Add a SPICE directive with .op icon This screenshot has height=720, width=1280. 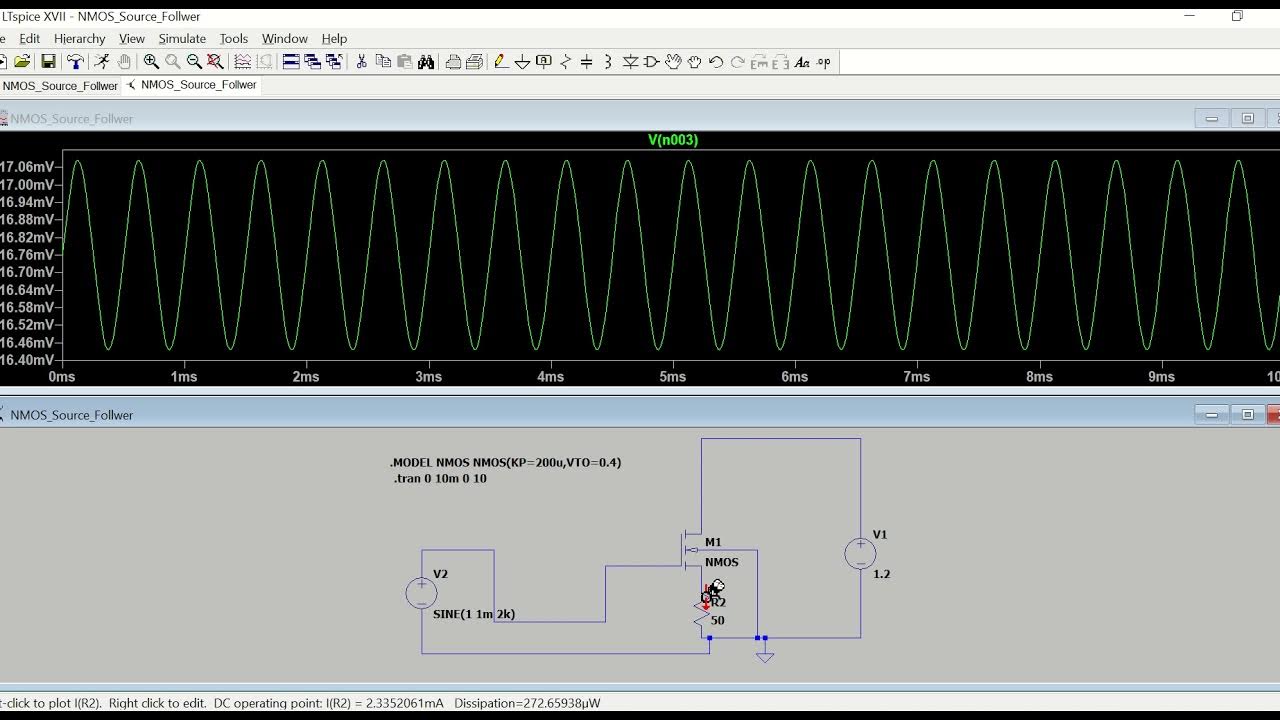(x=823, y=62)
